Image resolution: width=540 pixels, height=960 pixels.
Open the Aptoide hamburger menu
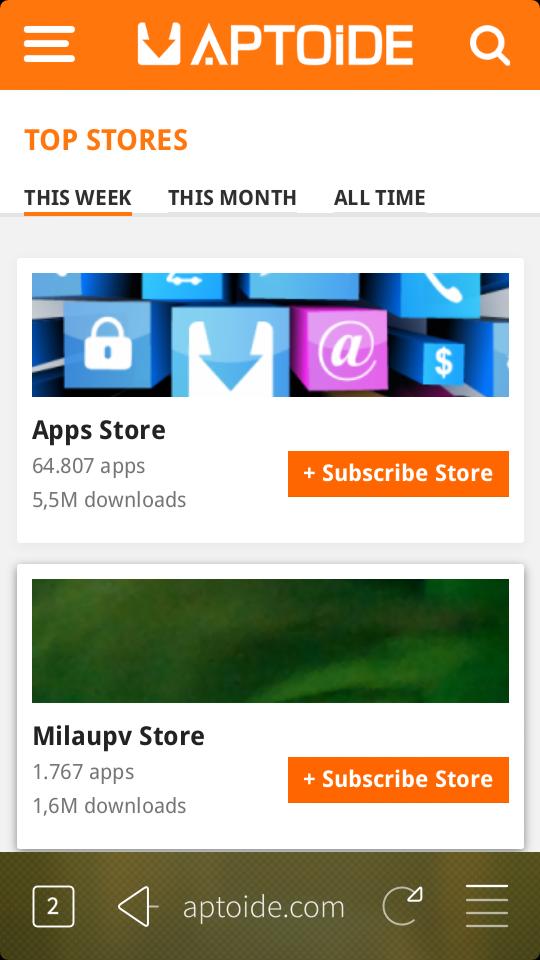[x=49, y=44]
